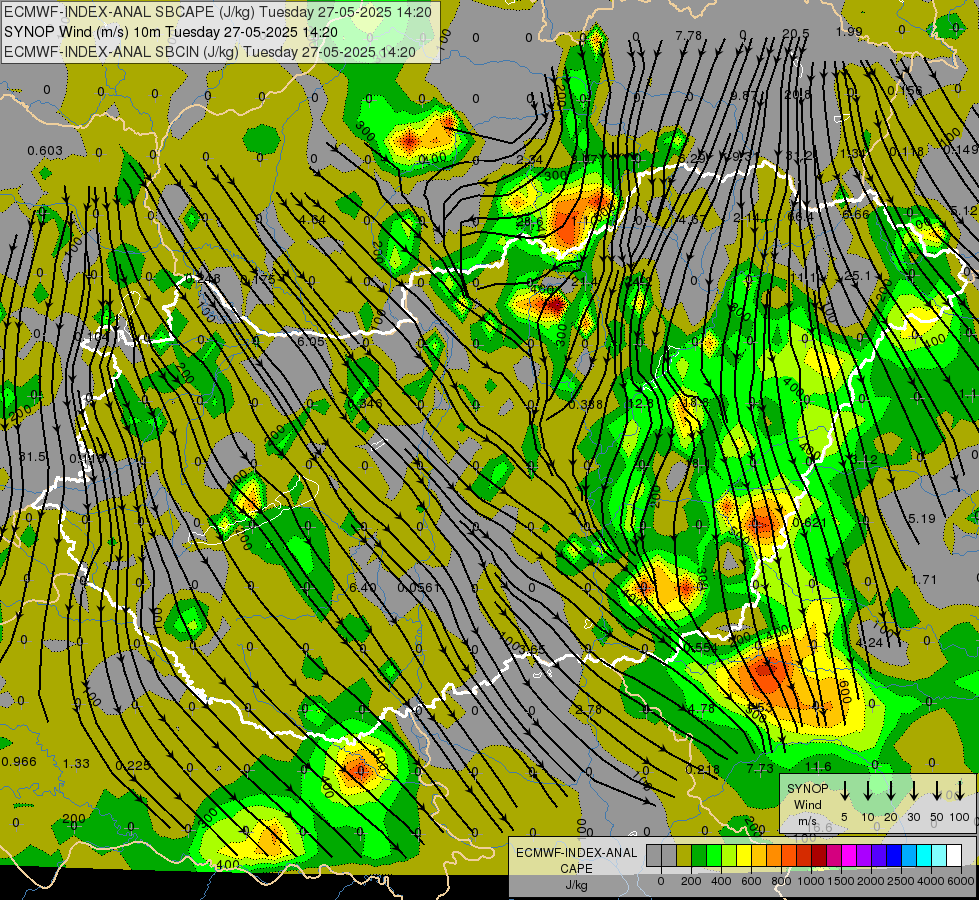
Task: Click the 2500 tick label in CAPE legend
Action: (901, 881)
